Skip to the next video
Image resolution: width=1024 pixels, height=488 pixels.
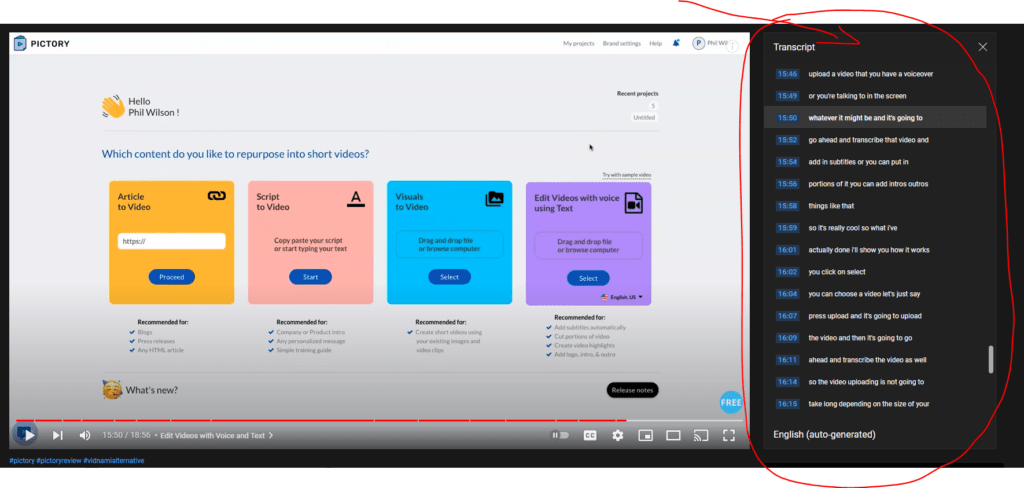pos(57,435)
